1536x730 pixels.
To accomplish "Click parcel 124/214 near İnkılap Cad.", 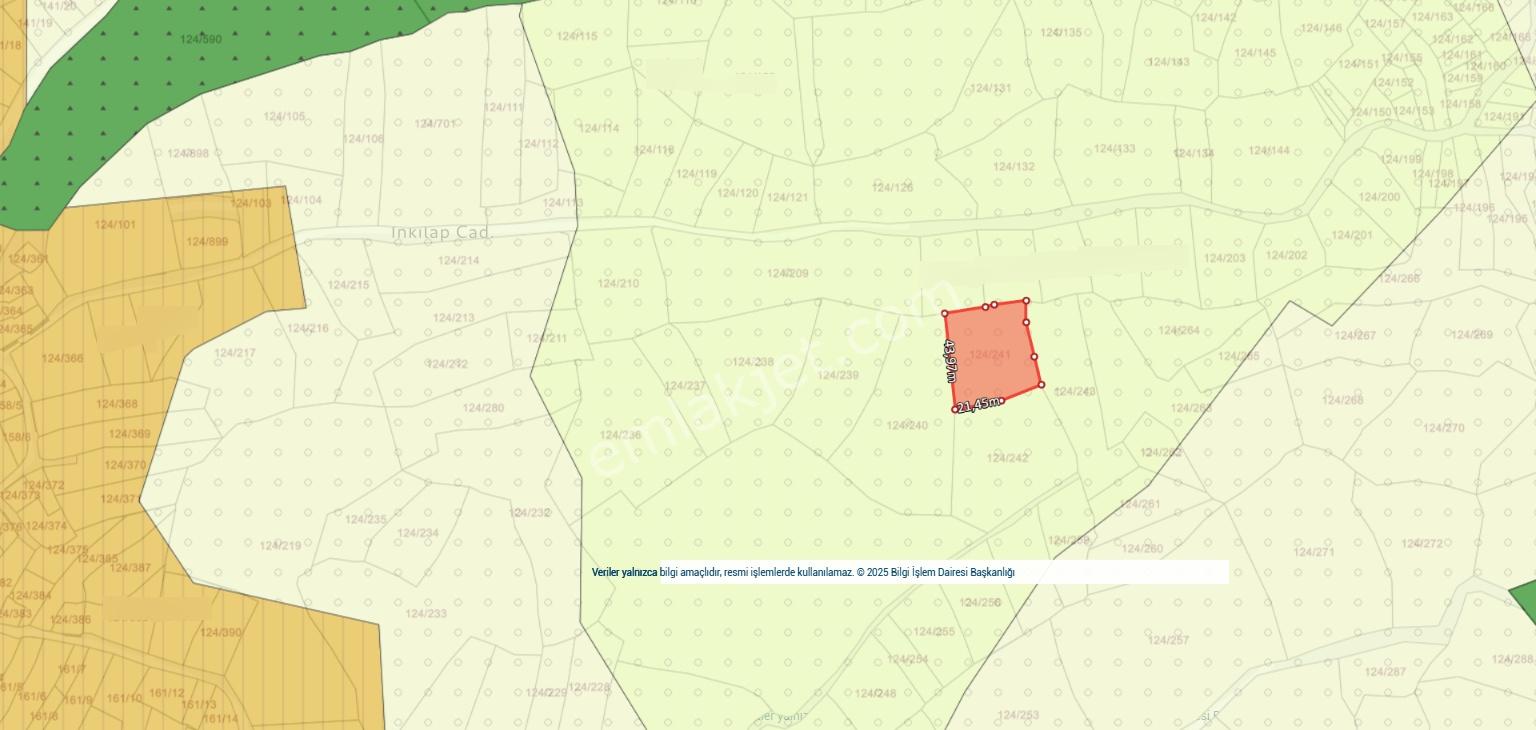I will coord(458,261).
